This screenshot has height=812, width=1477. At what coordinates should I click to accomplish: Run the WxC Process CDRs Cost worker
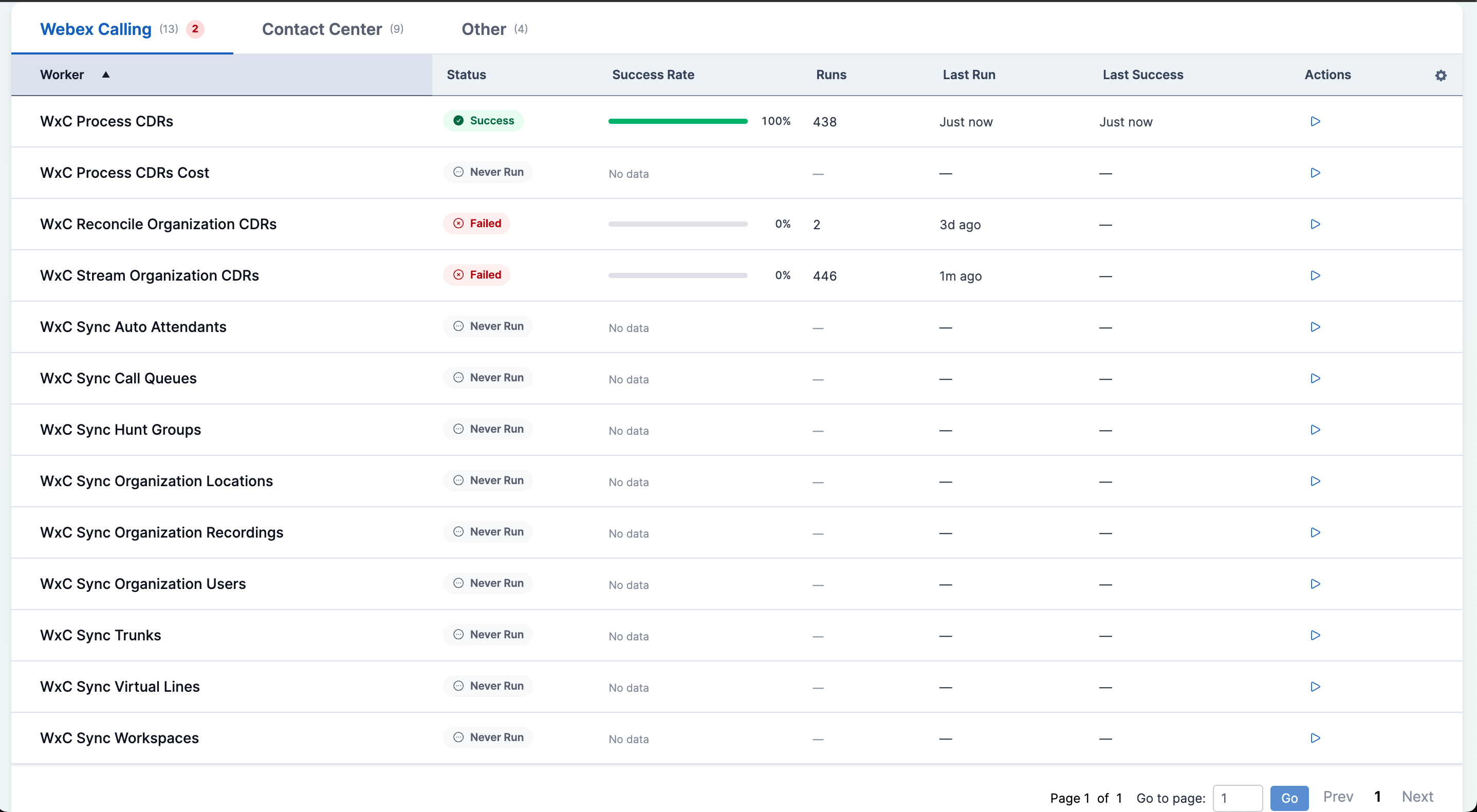[1315, 173]
